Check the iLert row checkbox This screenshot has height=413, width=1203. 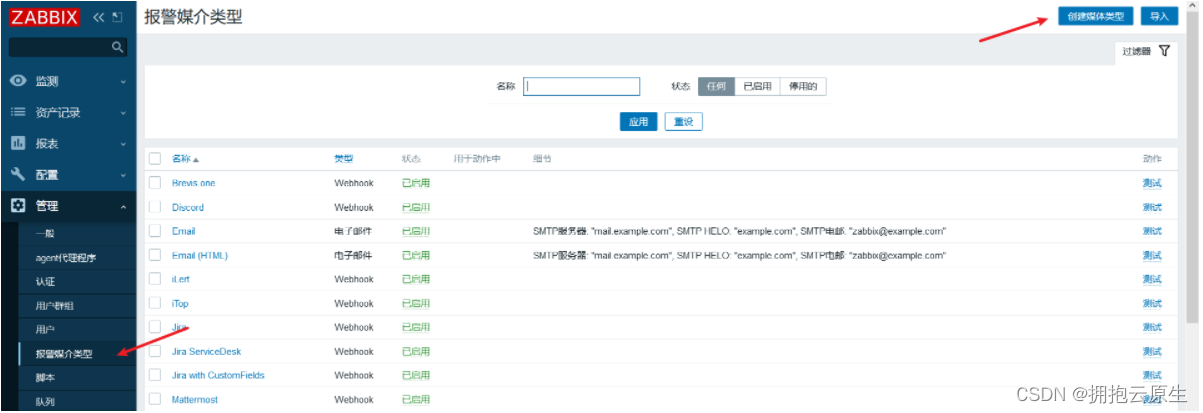point(154,279)
